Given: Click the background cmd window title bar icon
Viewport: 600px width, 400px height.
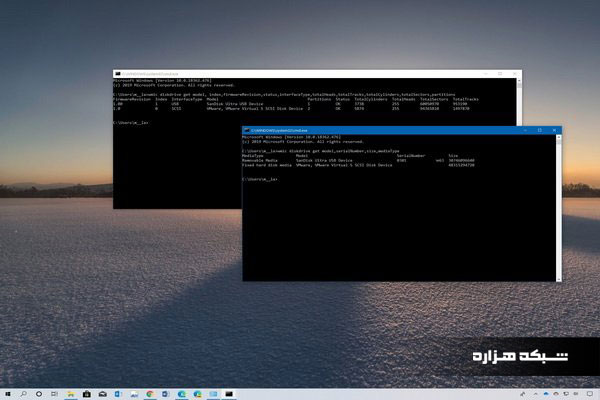Looking at the screenshot, I should [x=118, y=74].
